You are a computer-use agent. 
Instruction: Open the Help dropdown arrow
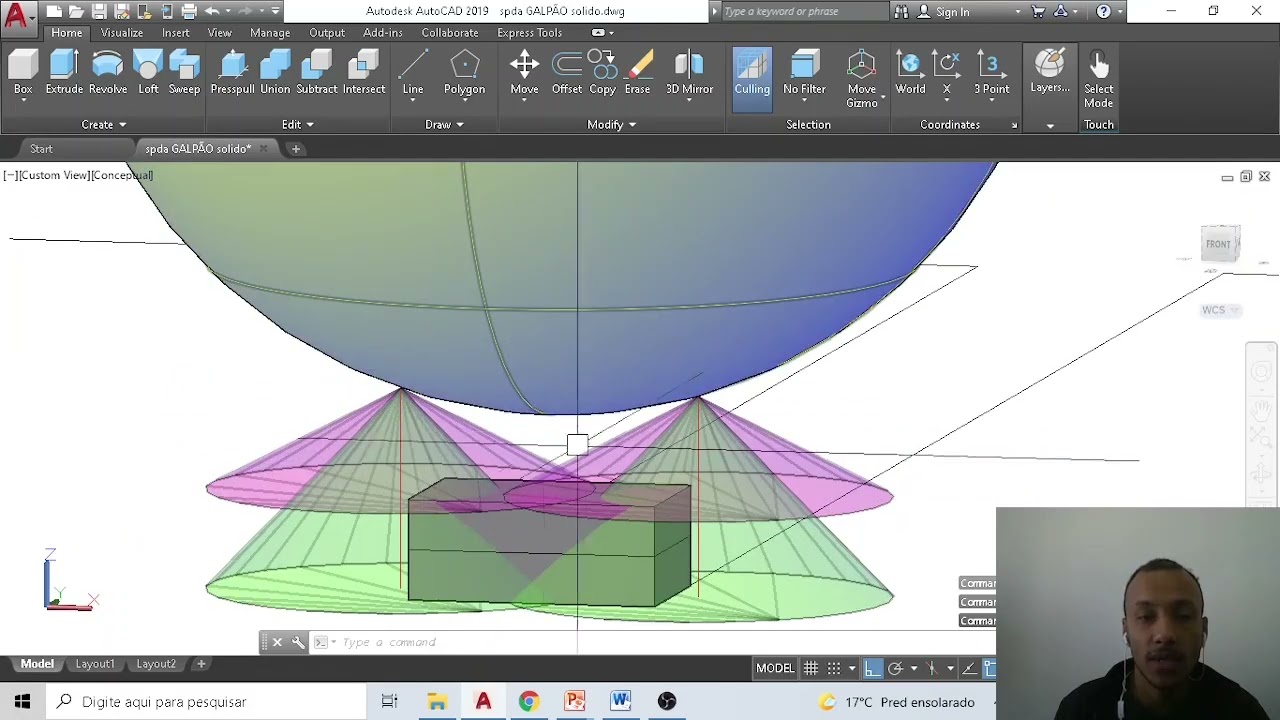tap(1119, 11)
